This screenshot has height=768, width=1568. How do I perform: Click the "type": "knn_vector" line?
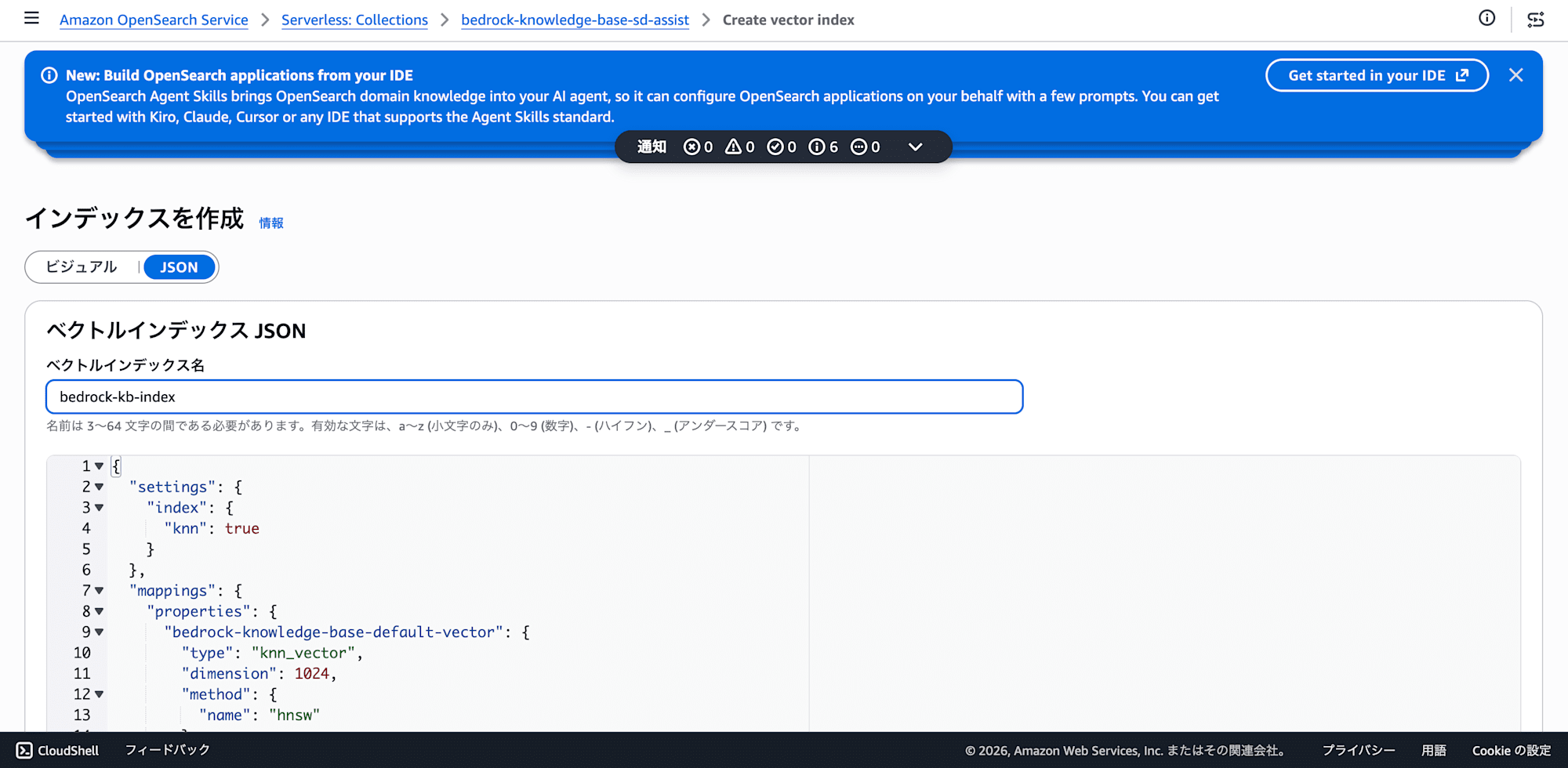tap(272, 653)
